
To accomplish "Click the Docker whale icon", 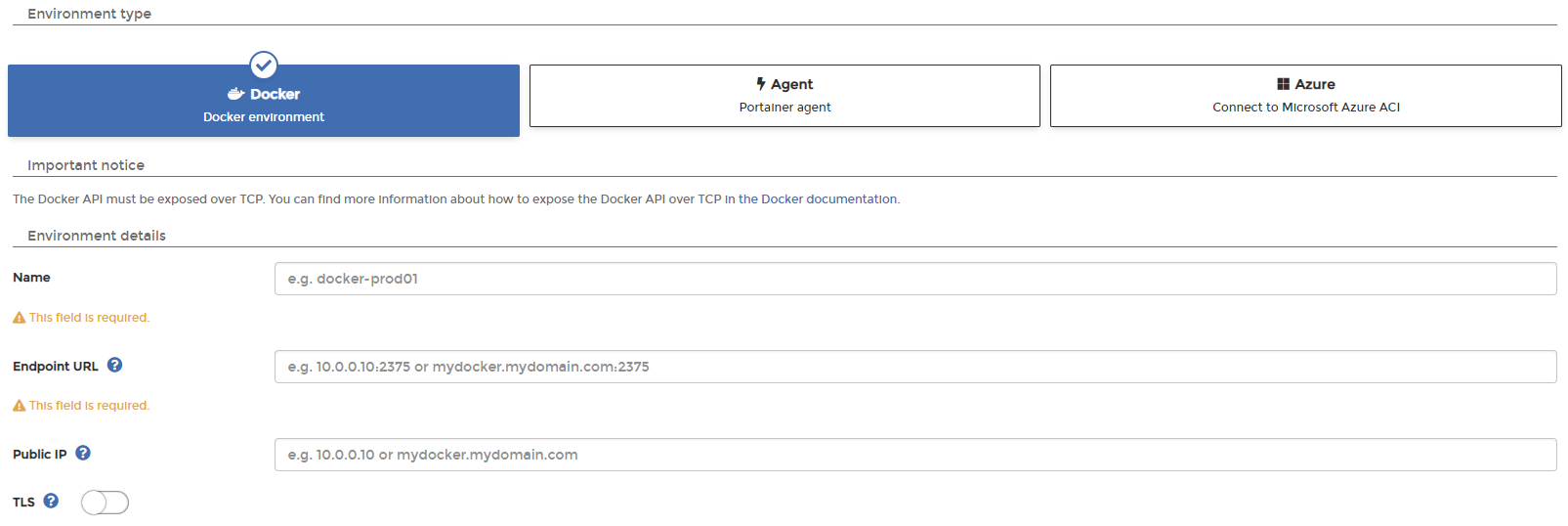I will point(235,94).
